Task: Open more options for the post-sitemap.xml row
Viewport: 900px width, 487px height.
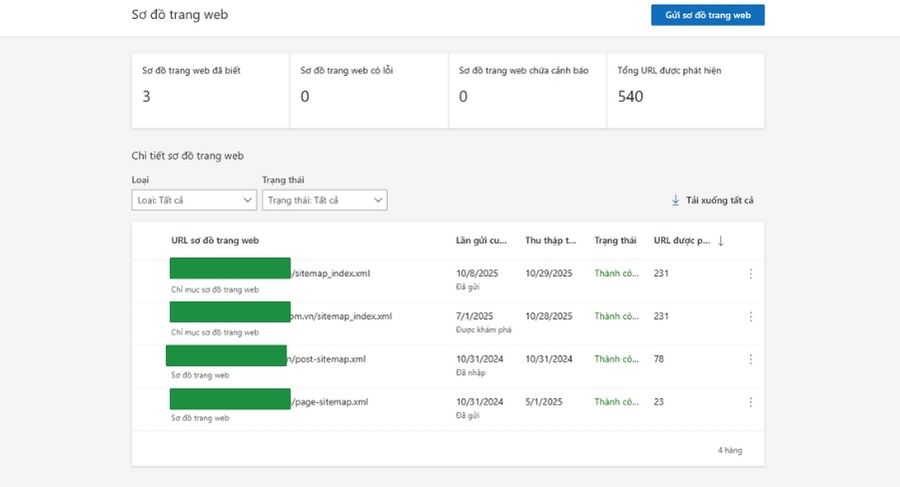Action: [x=750, y=360]
